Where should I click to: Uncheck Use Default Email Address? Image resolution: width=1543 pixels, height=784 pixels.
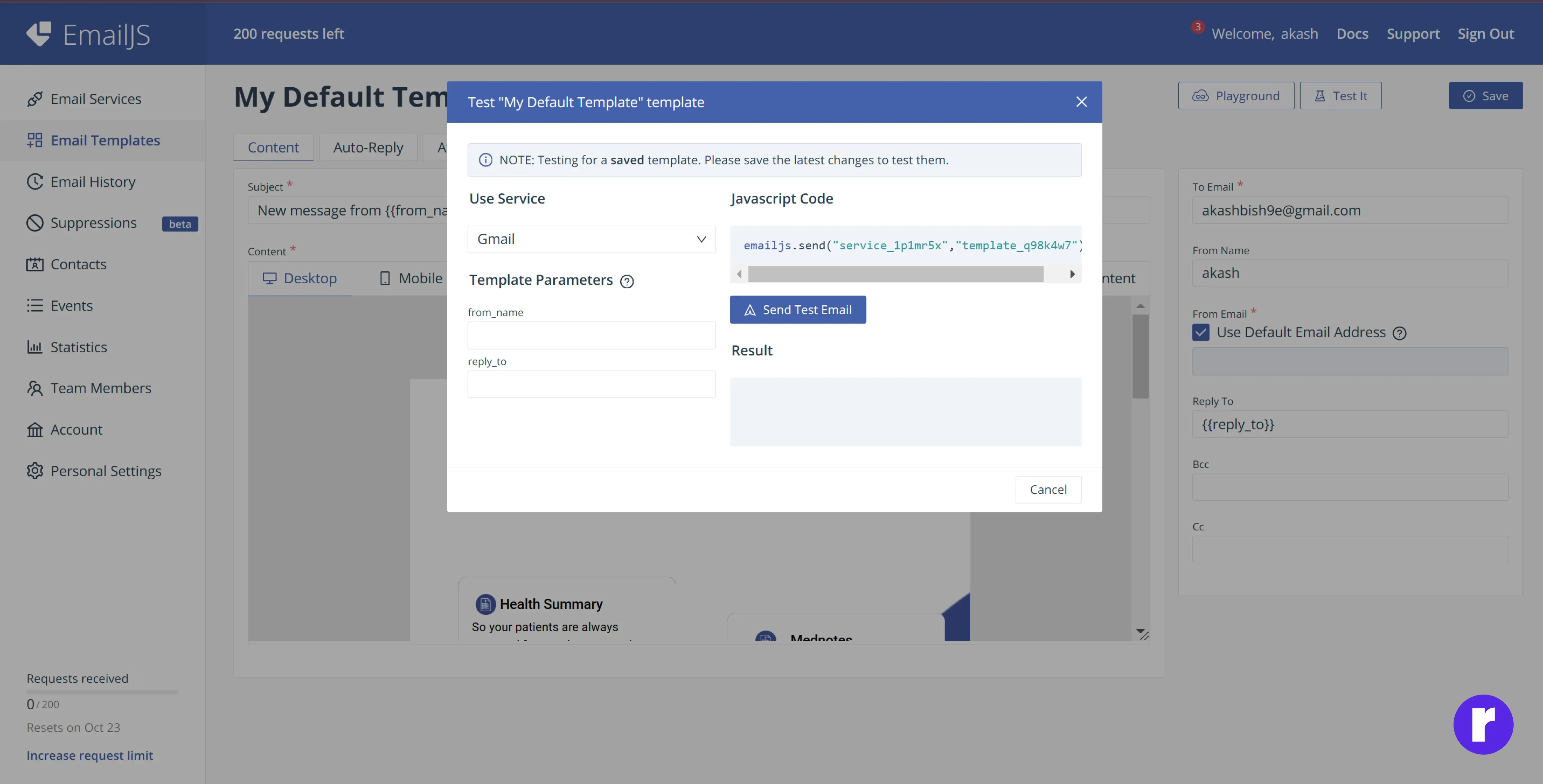point(1200,332)
